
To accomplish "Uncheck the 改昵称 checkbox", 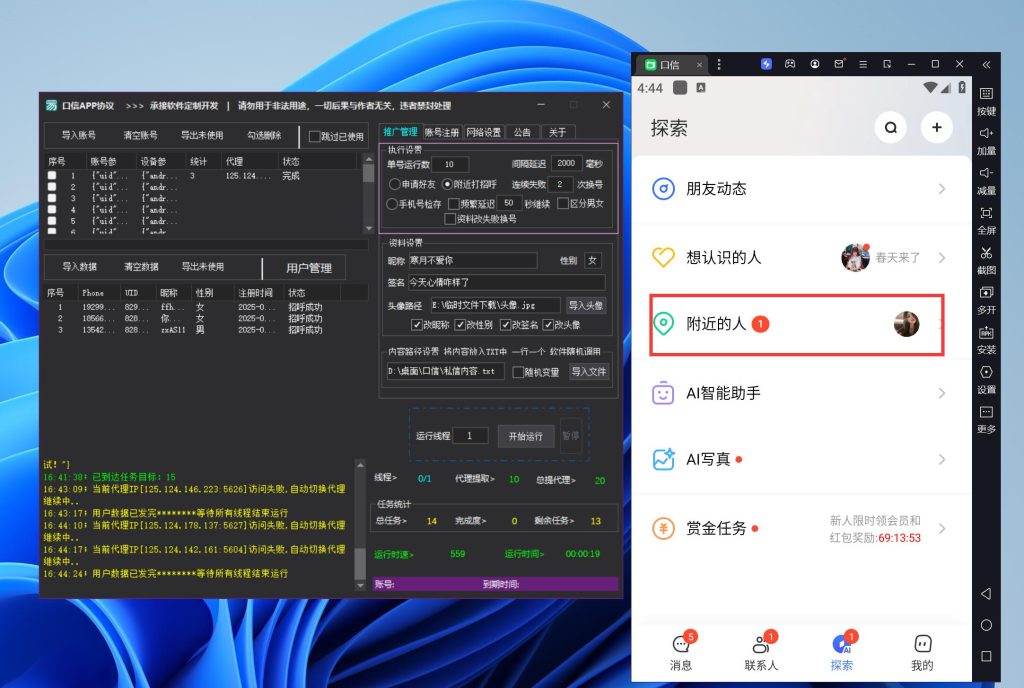I will click(x=417, y=325).
